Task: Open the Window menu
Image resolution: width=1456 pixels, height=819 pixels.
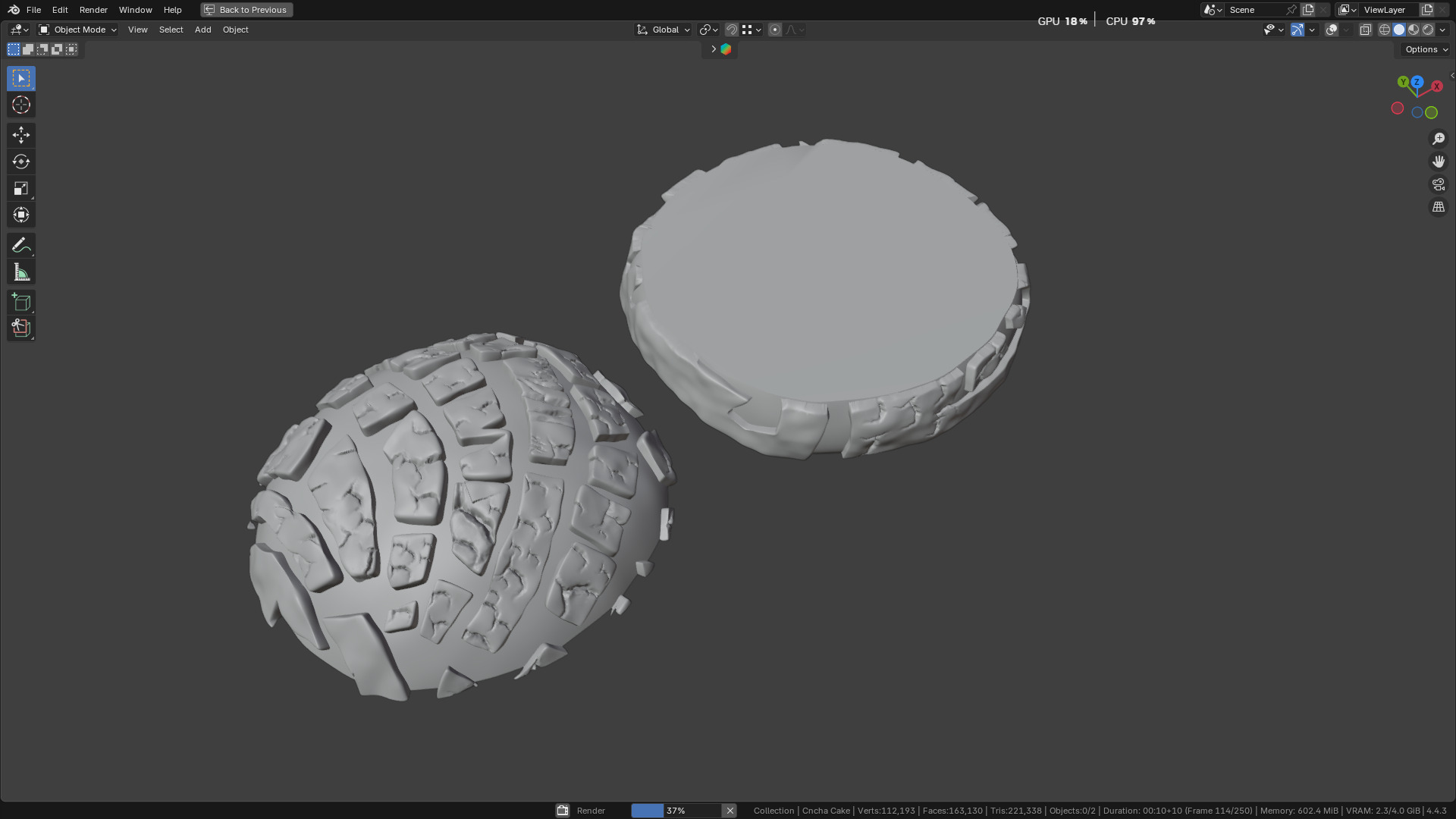Action: click(135, 10)
